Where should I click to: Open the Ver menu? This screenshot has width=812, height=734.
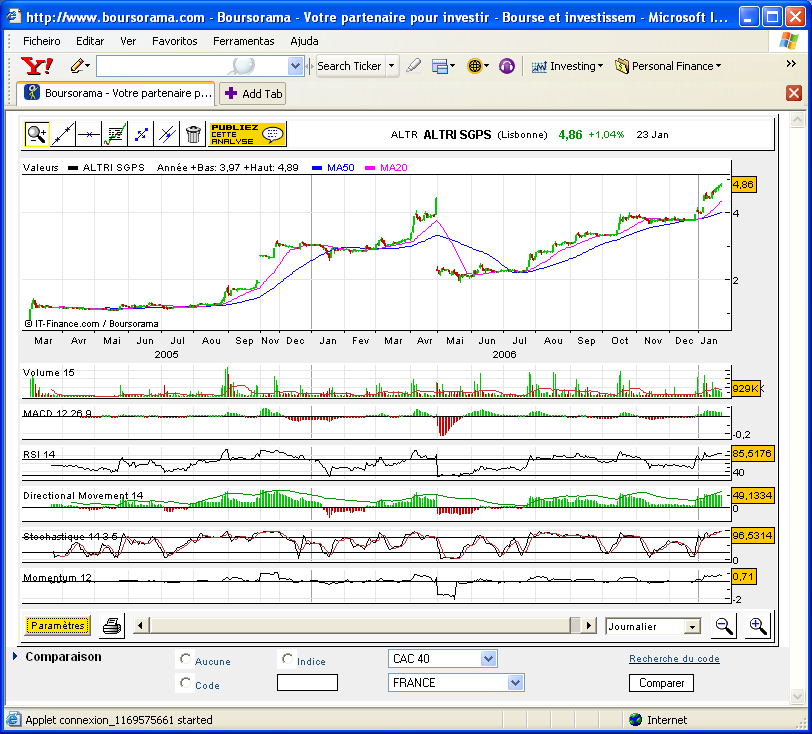pos(128,41)
